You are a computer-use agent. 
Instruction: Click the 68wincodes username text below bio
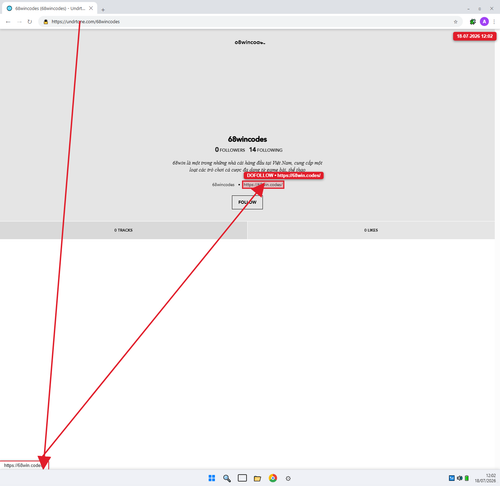[x=223, y=185]
